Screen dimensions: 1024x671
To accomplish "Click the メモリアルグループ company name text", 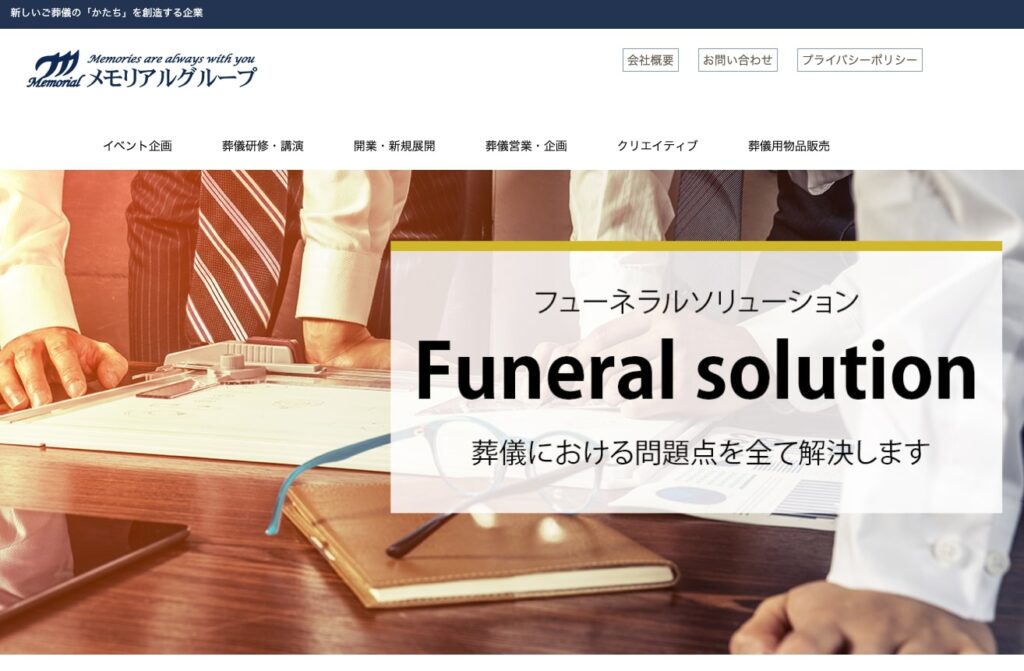I will pyautogui.click(x=172, y=78).
